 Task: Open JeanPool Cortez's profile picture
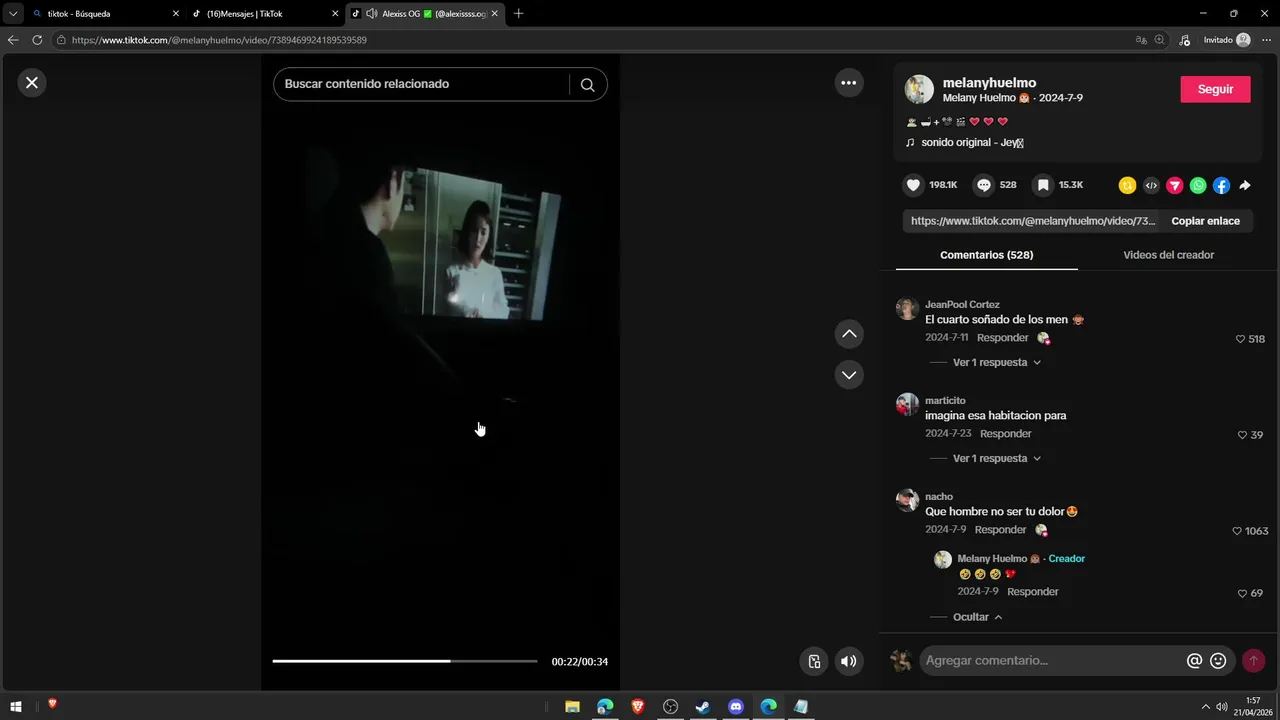point(907,308)
